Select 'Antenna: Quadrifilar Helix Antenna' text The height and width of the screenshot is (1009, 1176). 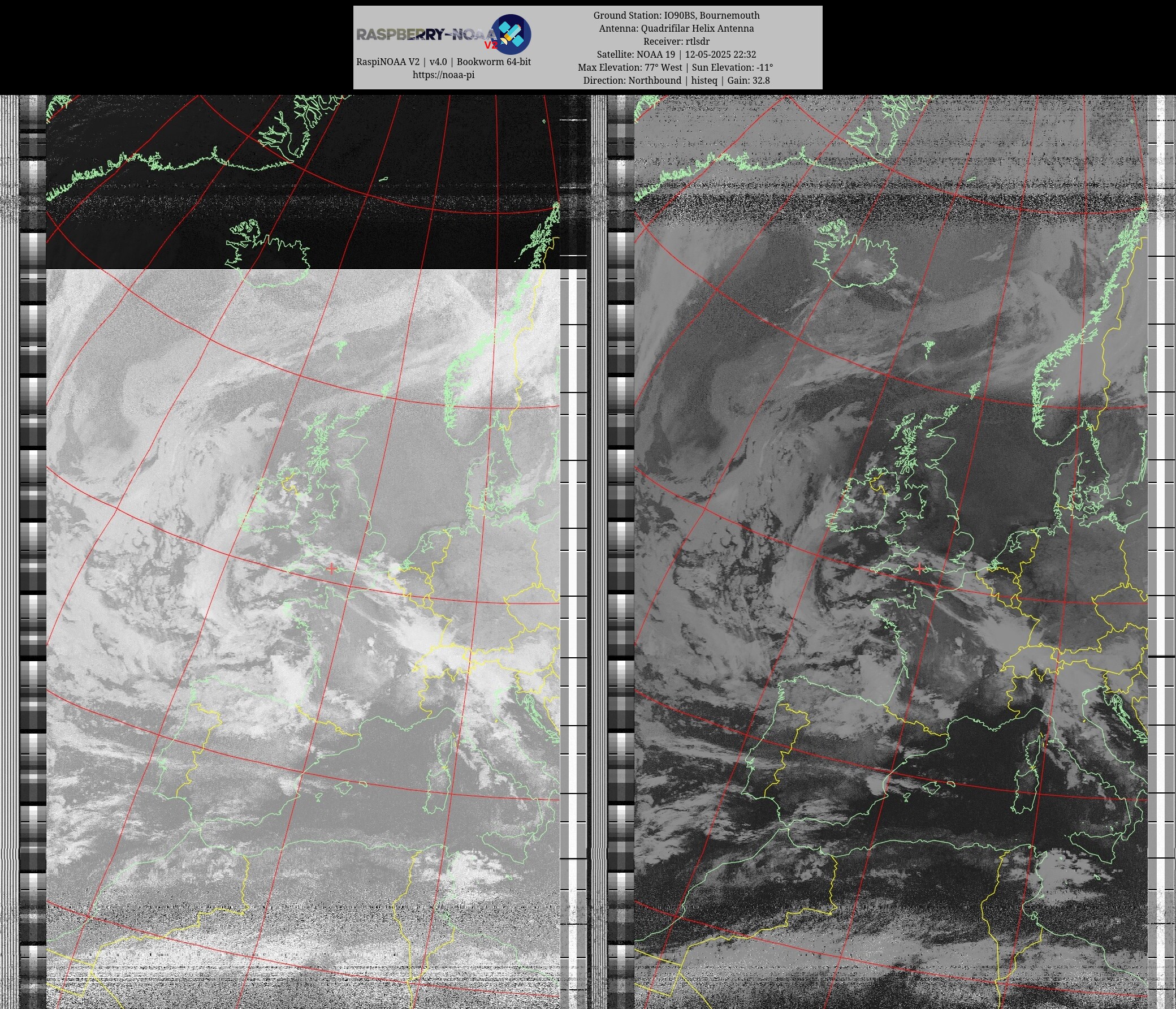click(676, 28)
